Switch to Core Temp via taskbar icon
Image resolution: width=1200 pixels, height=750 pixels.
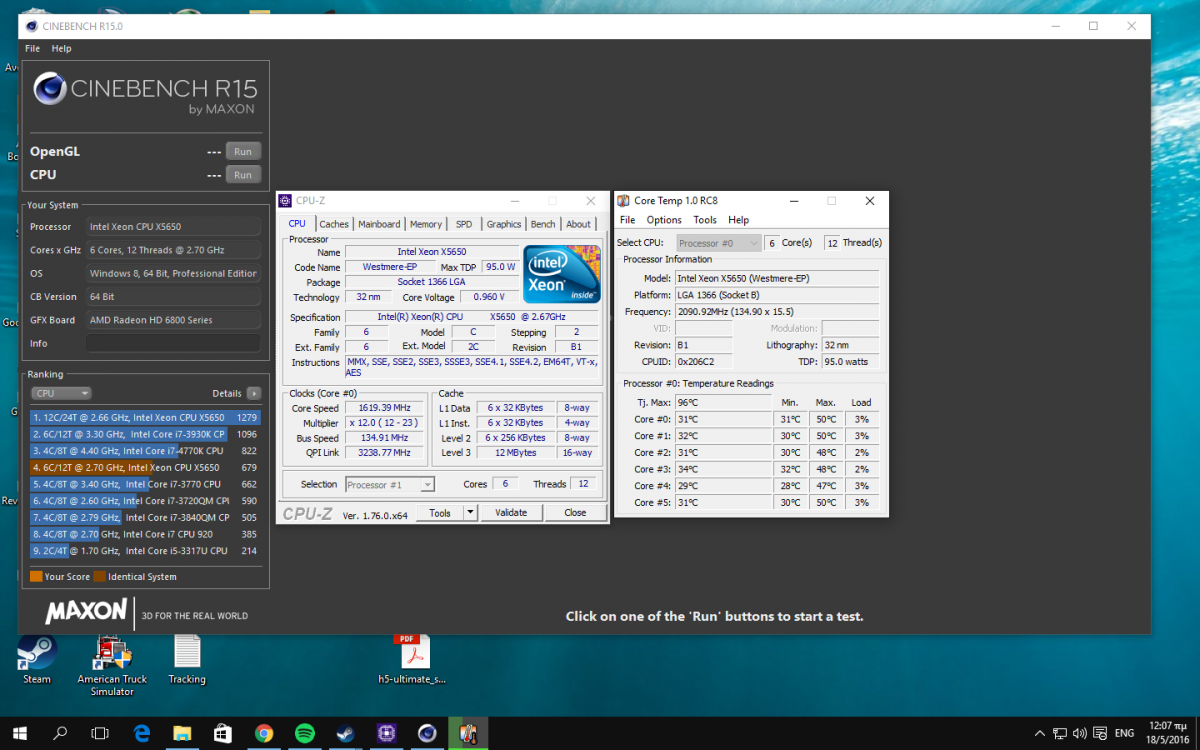pos(467,733)
